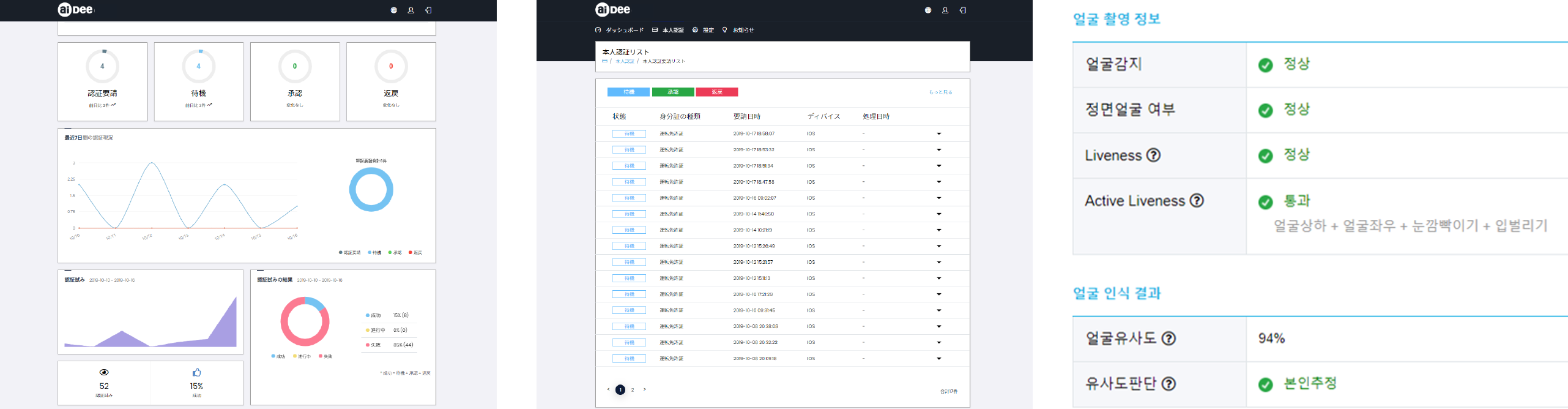Click the thumbs-up icon above 15%

196,372
